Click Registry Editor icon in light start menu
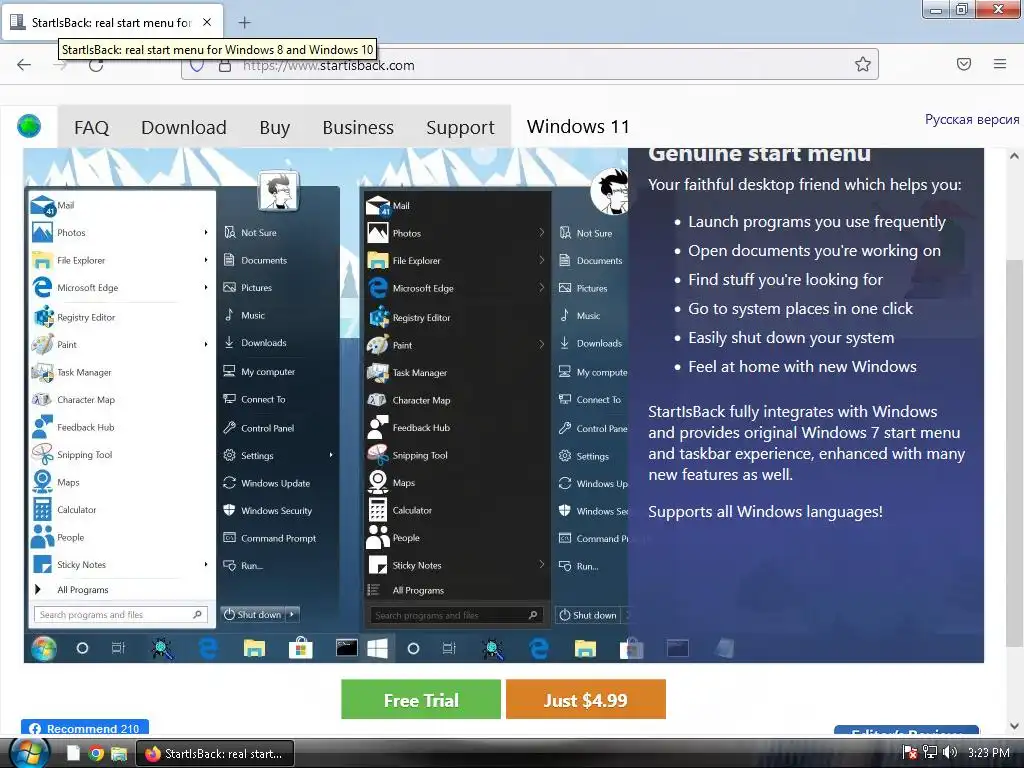 pyautogui.click(x=43, y=317)
